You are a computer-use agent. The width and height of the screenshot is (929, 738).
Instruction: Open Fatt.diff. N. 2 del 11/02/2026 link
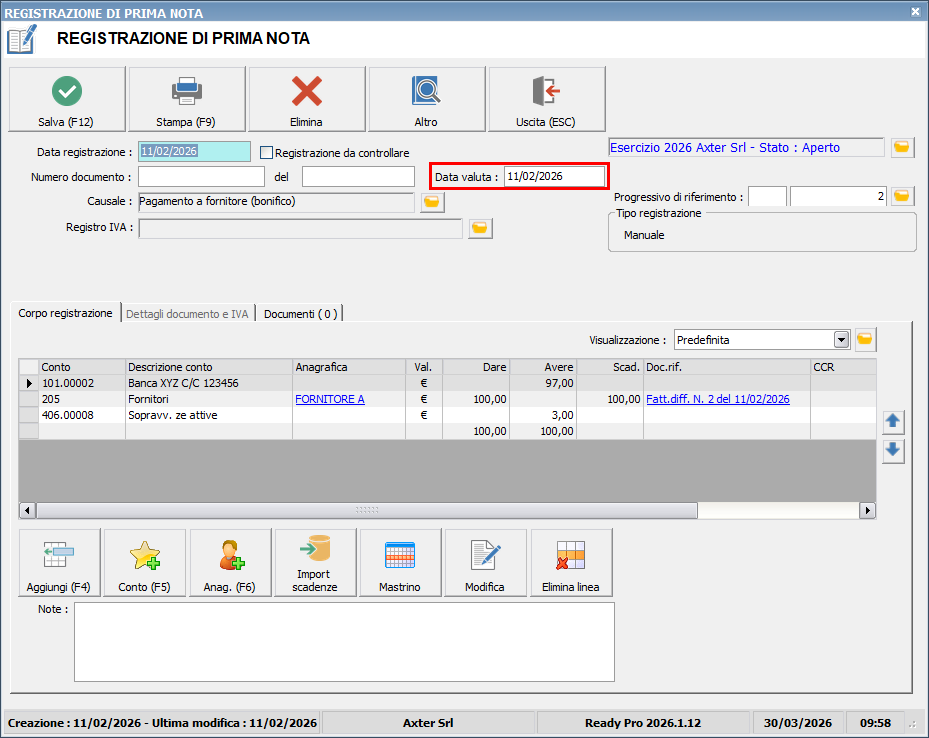point(717,399)
